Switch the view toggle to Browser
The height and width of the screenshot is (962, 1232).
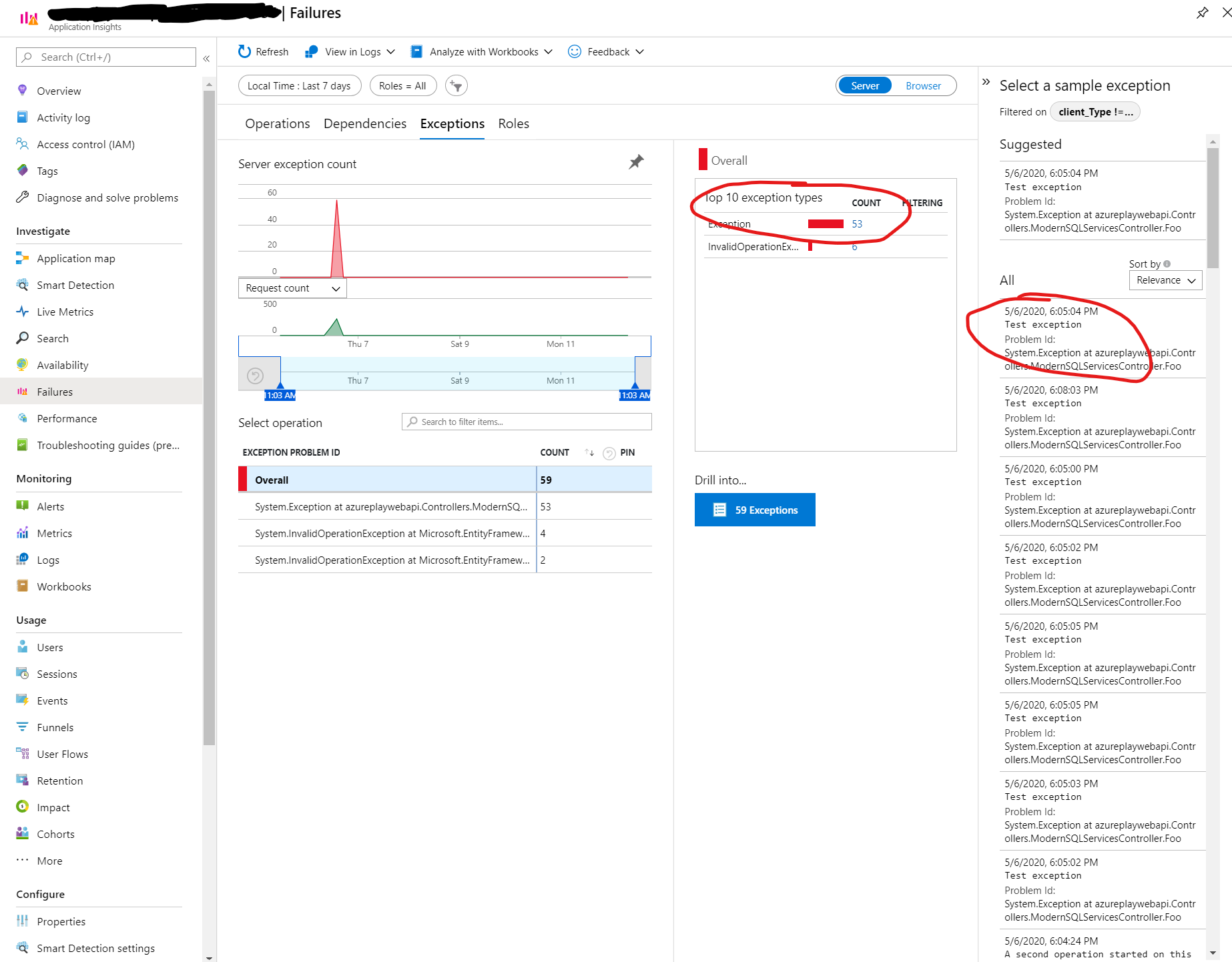(923, 86)
